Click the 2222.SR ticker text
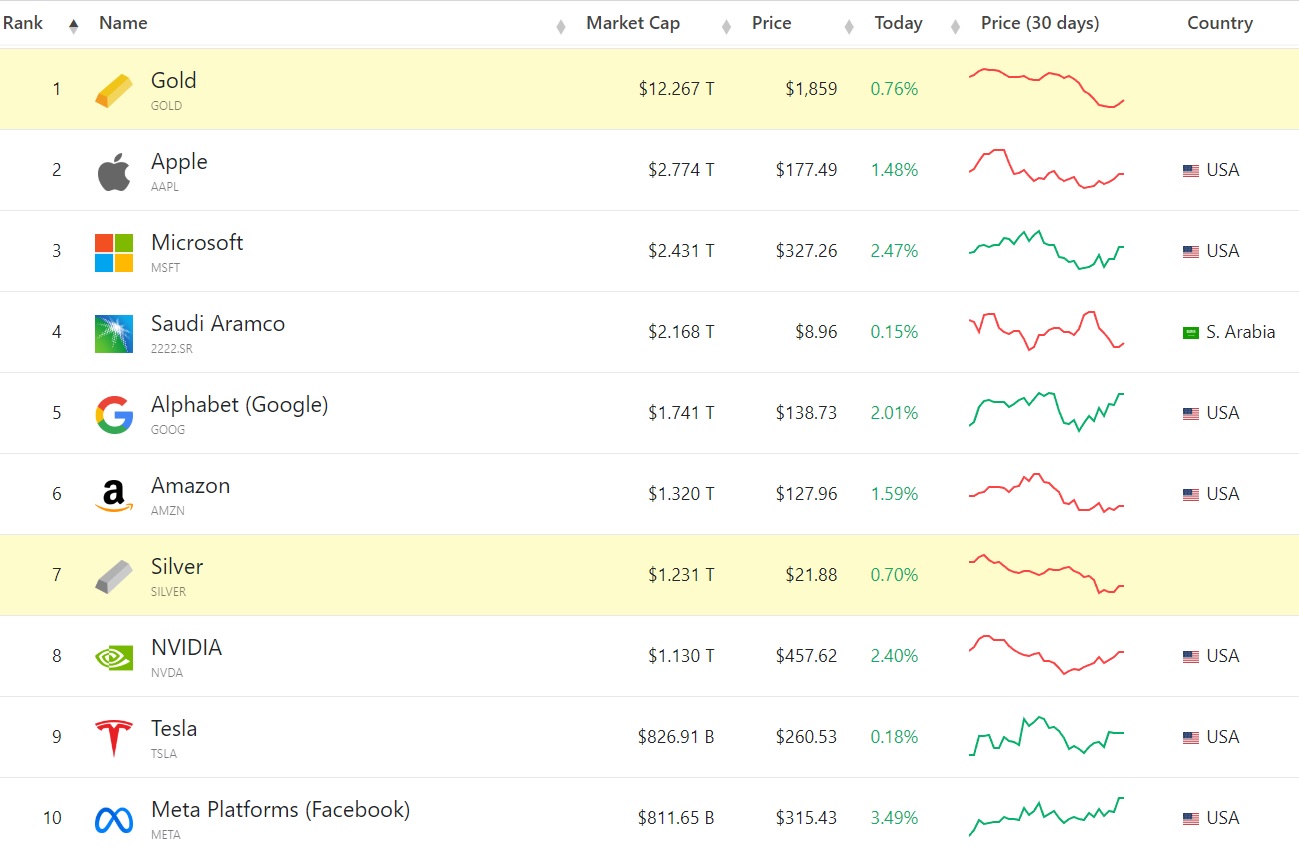 (172, 348)
